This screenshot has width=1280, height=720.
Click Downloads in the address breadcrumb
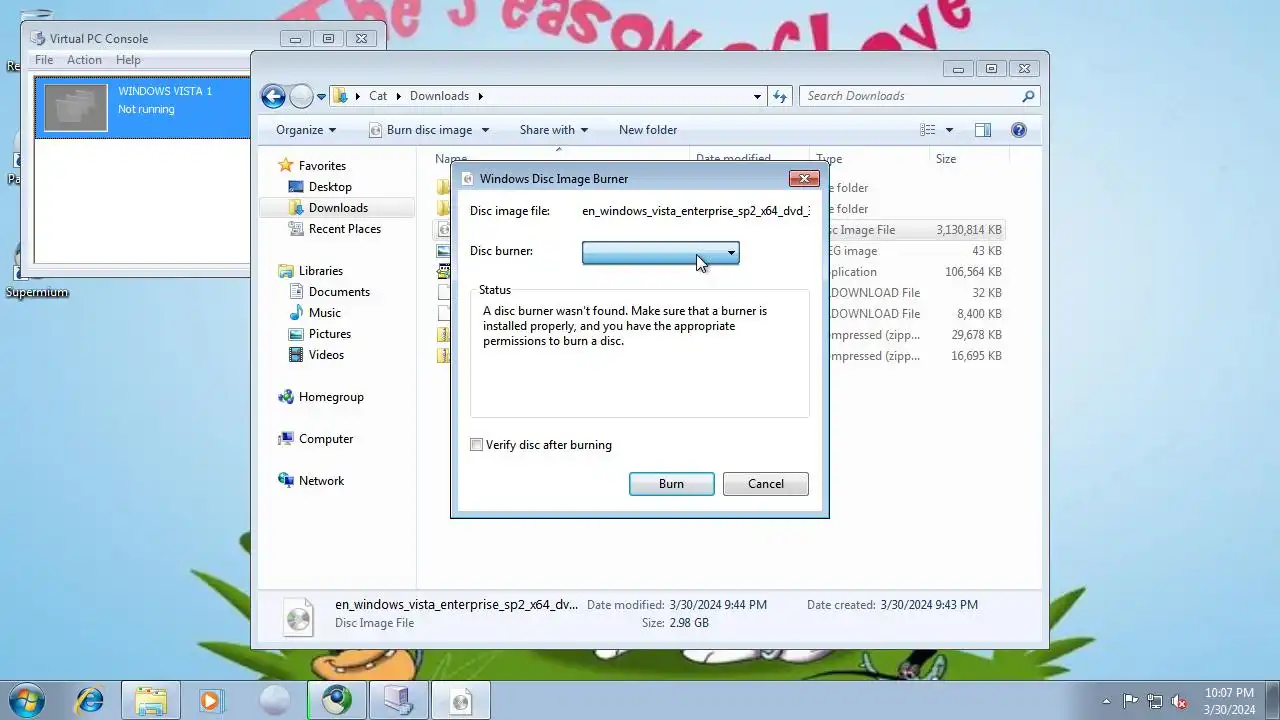point(439,96)
